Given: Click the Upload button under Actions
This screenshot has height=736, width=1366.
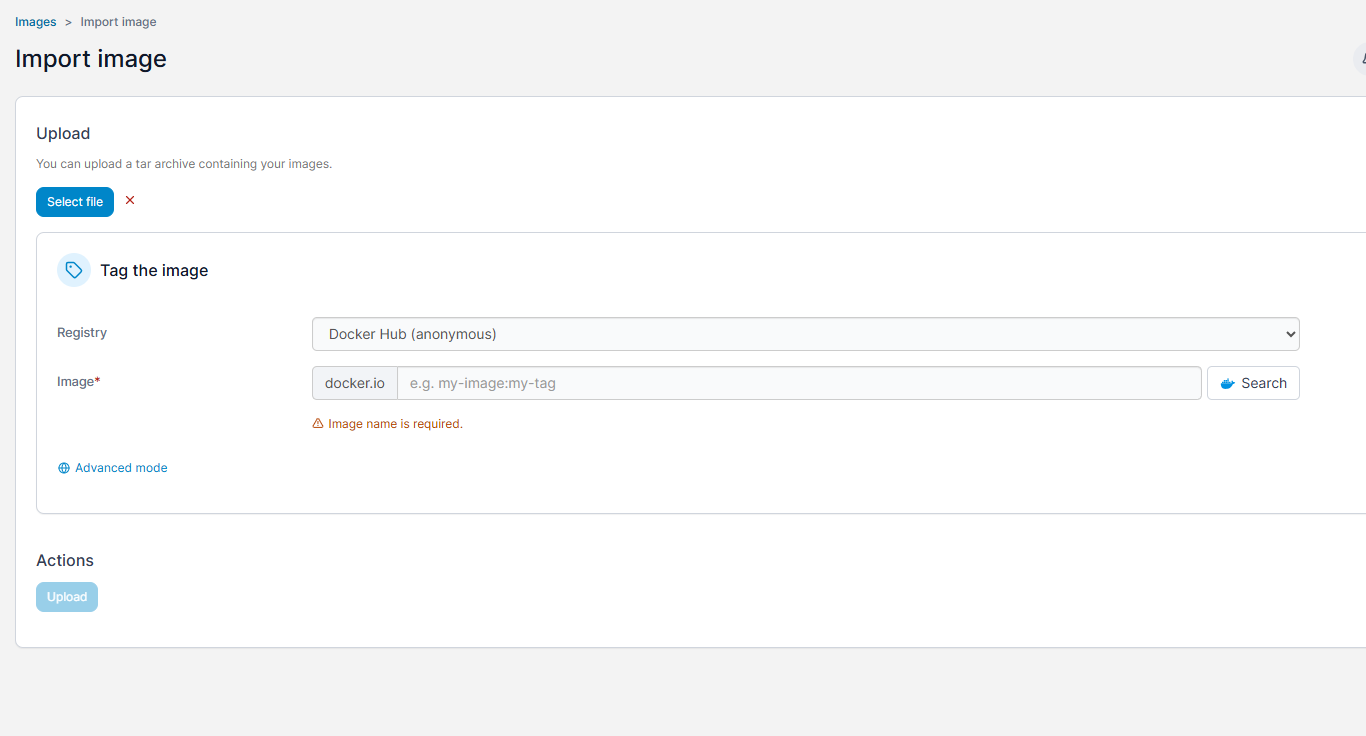Looking at the screenshot, I should point(67,597).
